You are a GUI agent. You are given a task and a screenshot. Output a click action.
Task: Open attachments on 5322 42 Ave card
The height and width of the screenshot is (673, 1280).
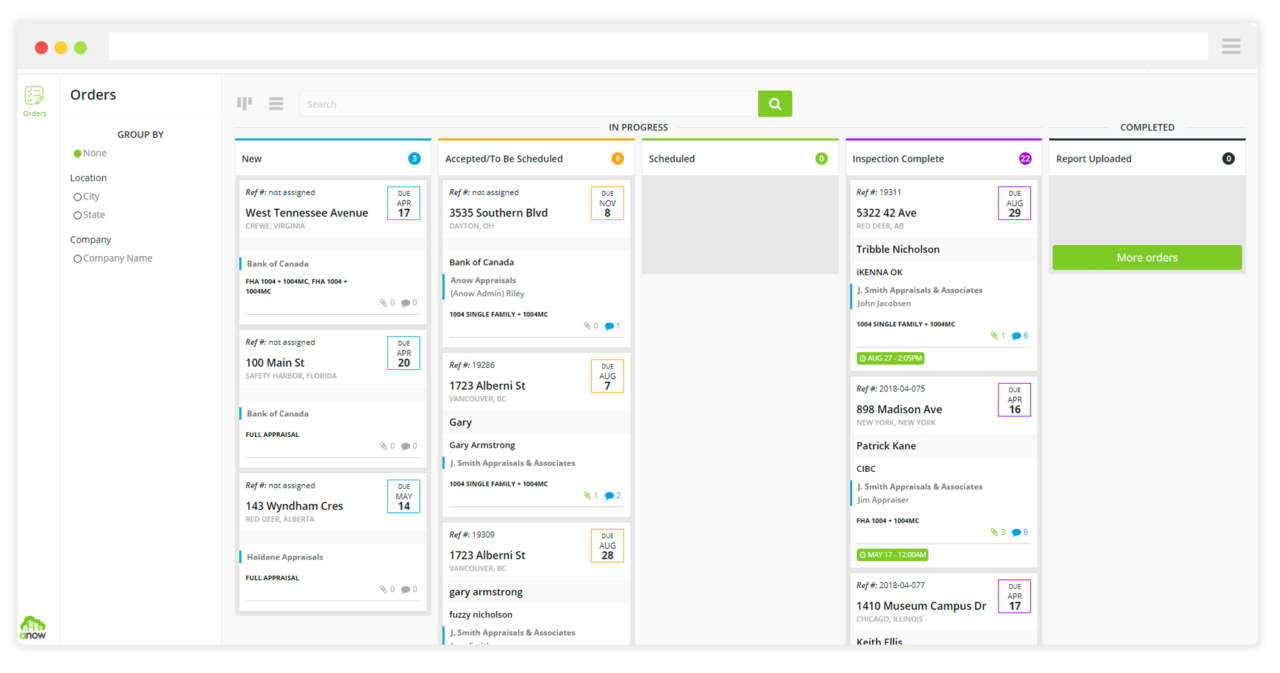(x=997, y=336)
